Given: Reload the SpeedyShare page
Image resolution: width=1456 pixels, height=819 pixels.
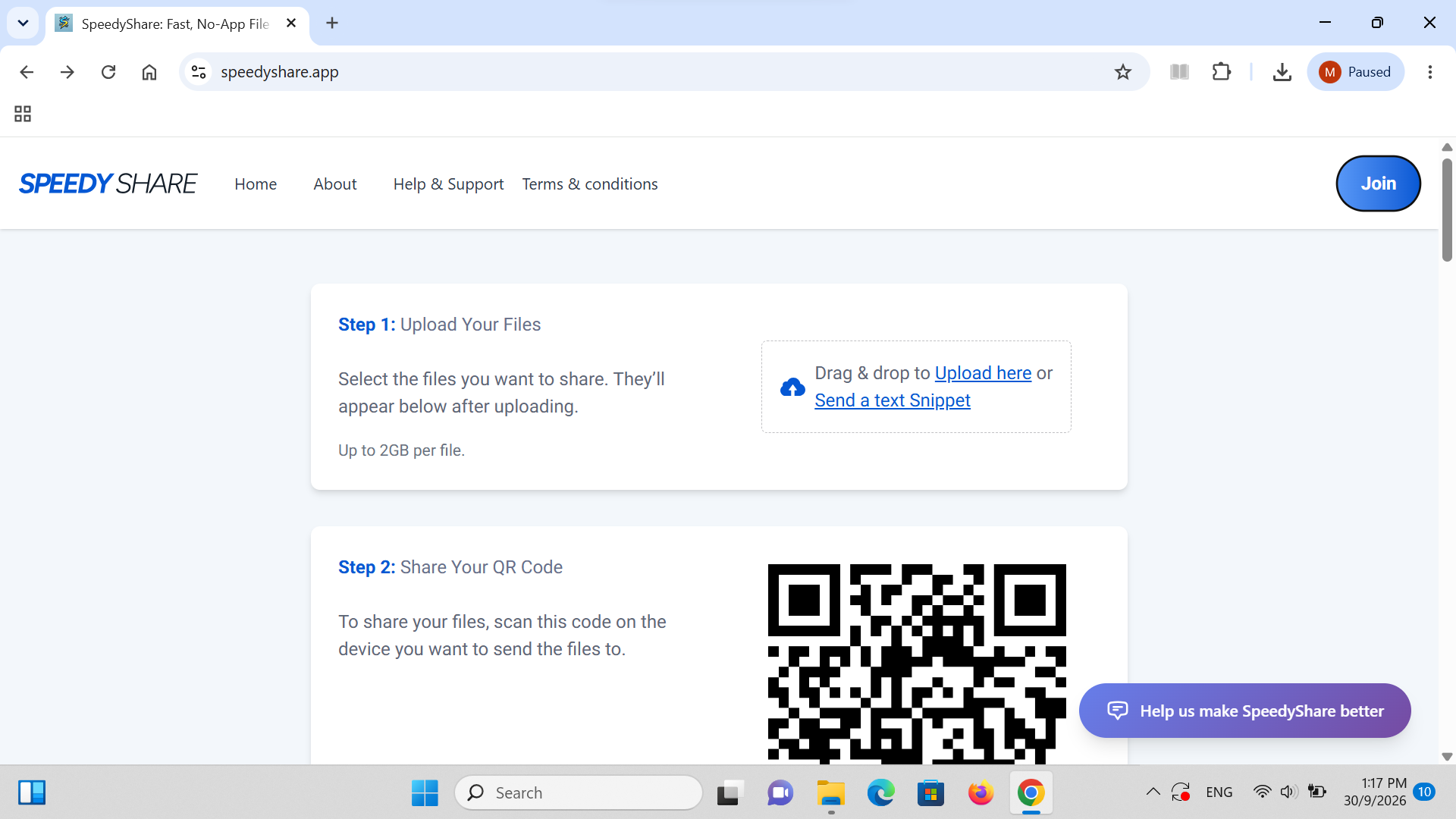Looking at the screenshot, I should (x=108, y=72).
